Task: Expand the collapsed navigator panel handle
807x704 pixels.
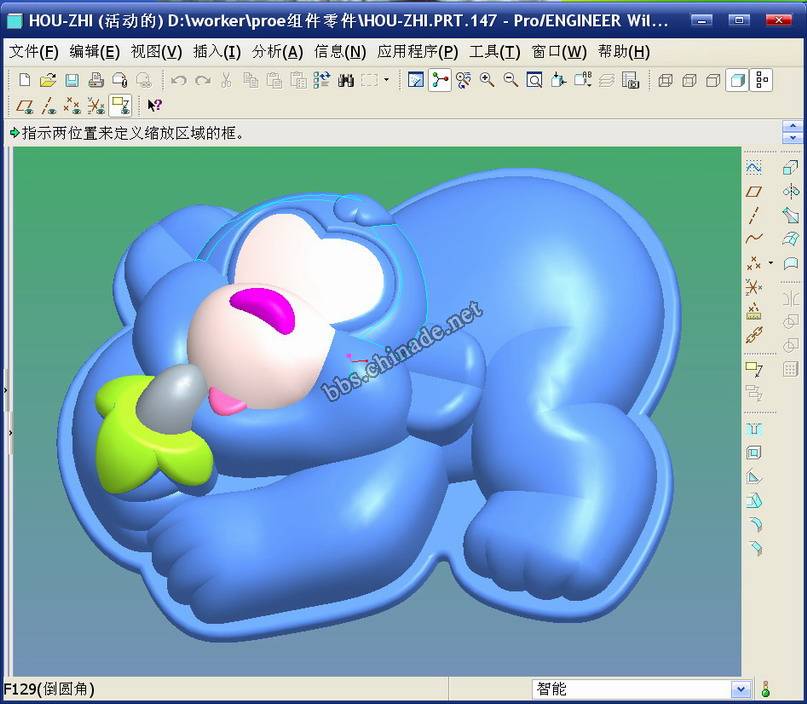Action: point(6,390)
